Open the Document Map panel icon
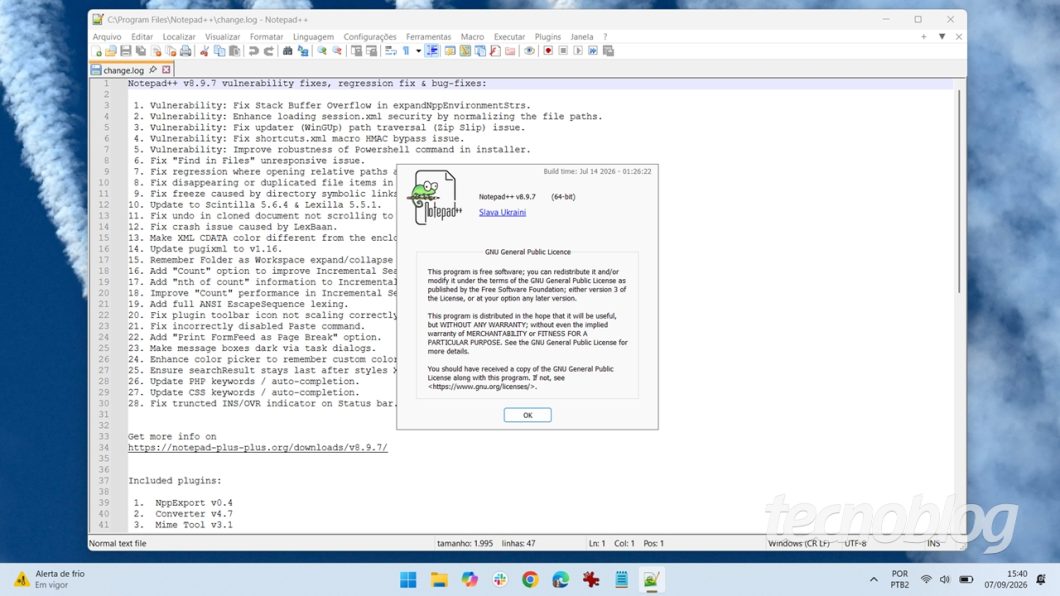Viewport: 1060px width, 596px height. pyautogui.click(x=465, y=51)
